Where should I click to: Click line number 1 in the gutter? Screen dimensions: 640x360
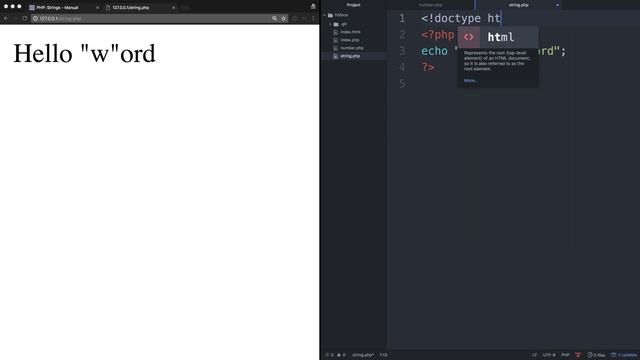pos(402,18)
